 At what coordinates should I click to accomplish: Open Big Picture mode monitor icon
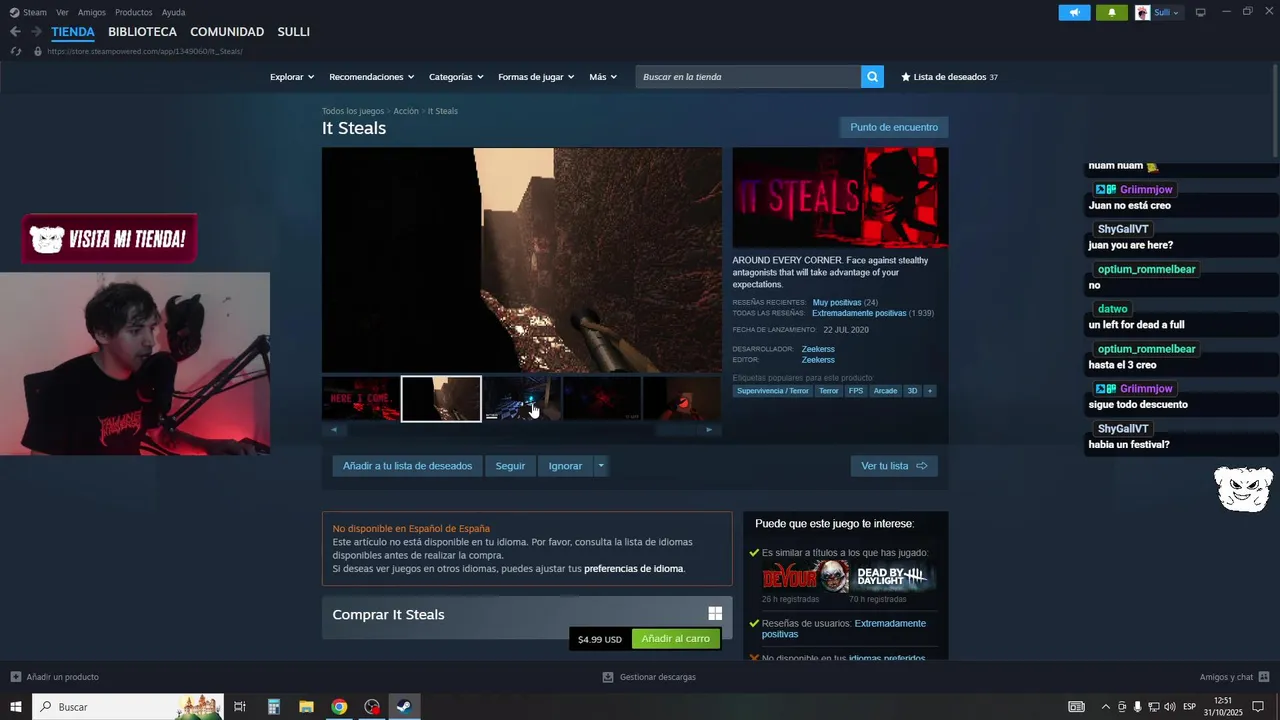tap(1200, 12)
